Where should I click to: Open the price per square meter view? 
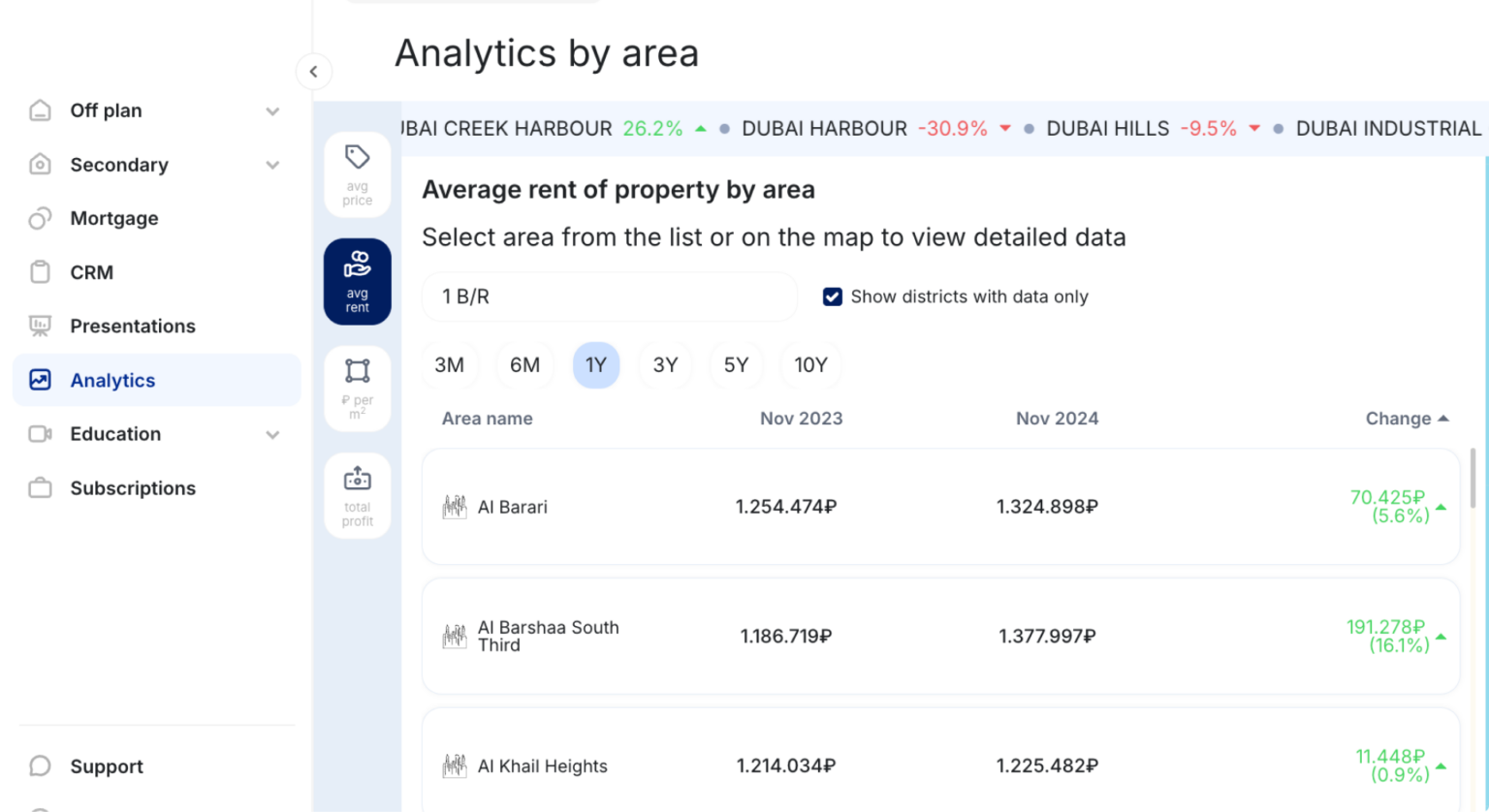click(357, 388)
